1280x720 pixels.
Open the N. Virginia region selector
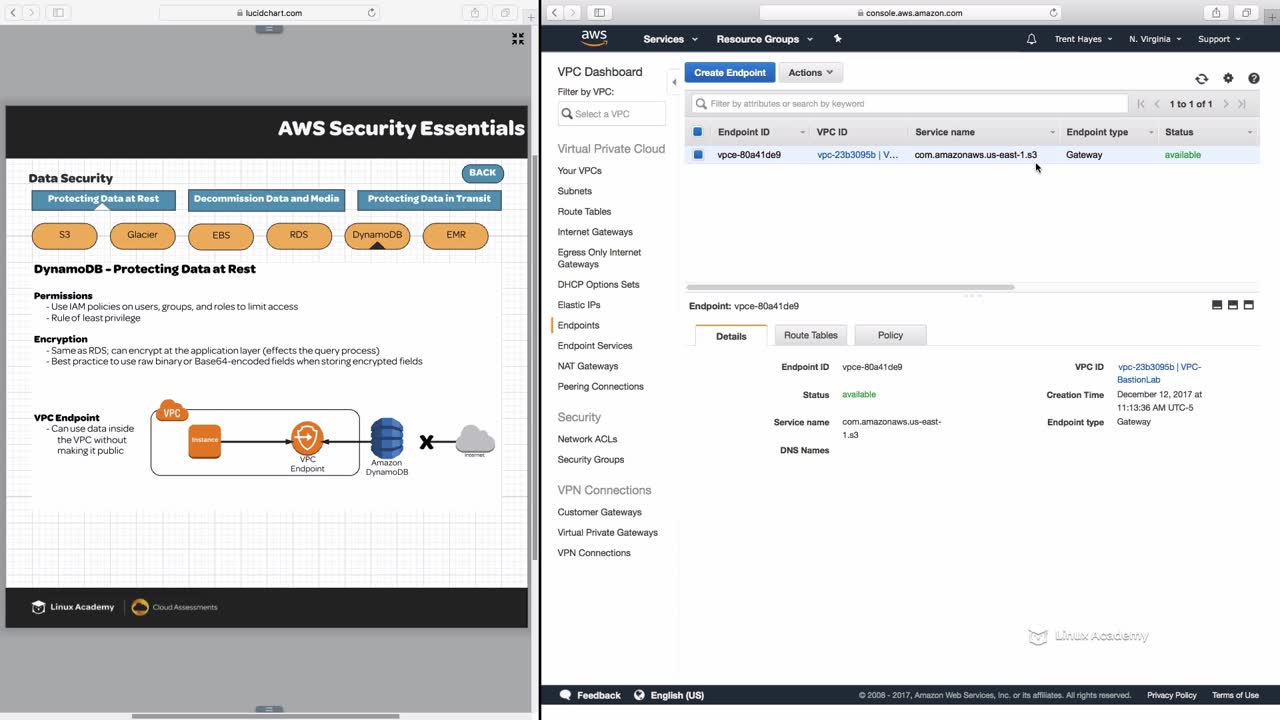pos(1155,39)
